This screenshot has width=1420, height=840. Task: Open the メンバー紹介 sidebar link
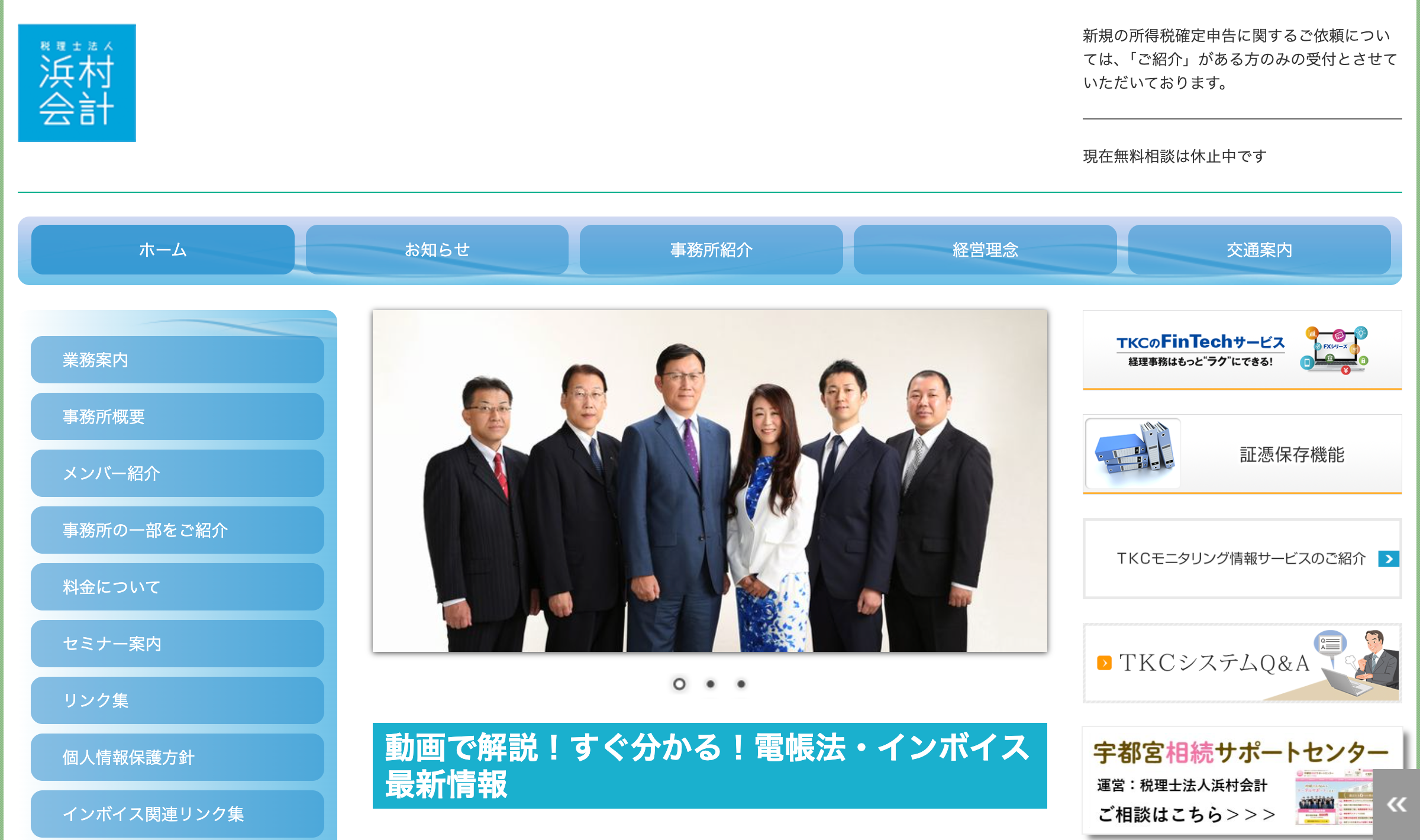point(177,473)
